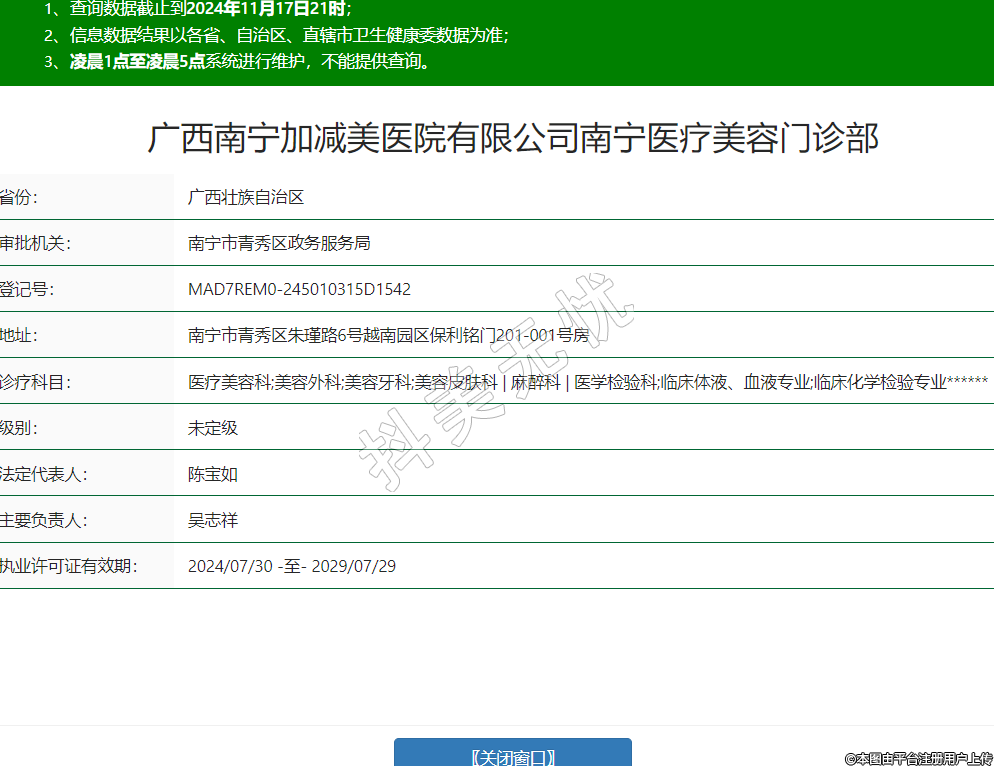Click the level value 未定级
This screenshot has width=994, height=766.
tap(213, 428)
